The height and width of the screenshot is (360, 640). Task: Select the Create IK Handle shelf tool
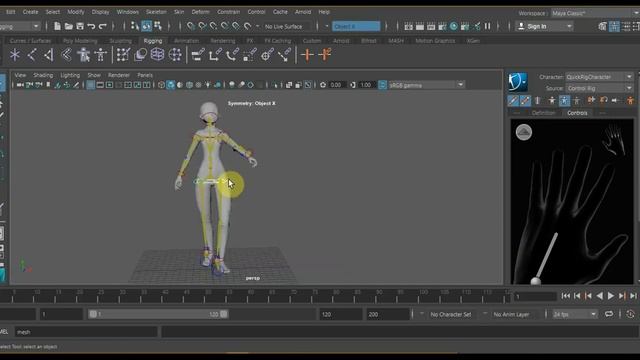[49, 55]
